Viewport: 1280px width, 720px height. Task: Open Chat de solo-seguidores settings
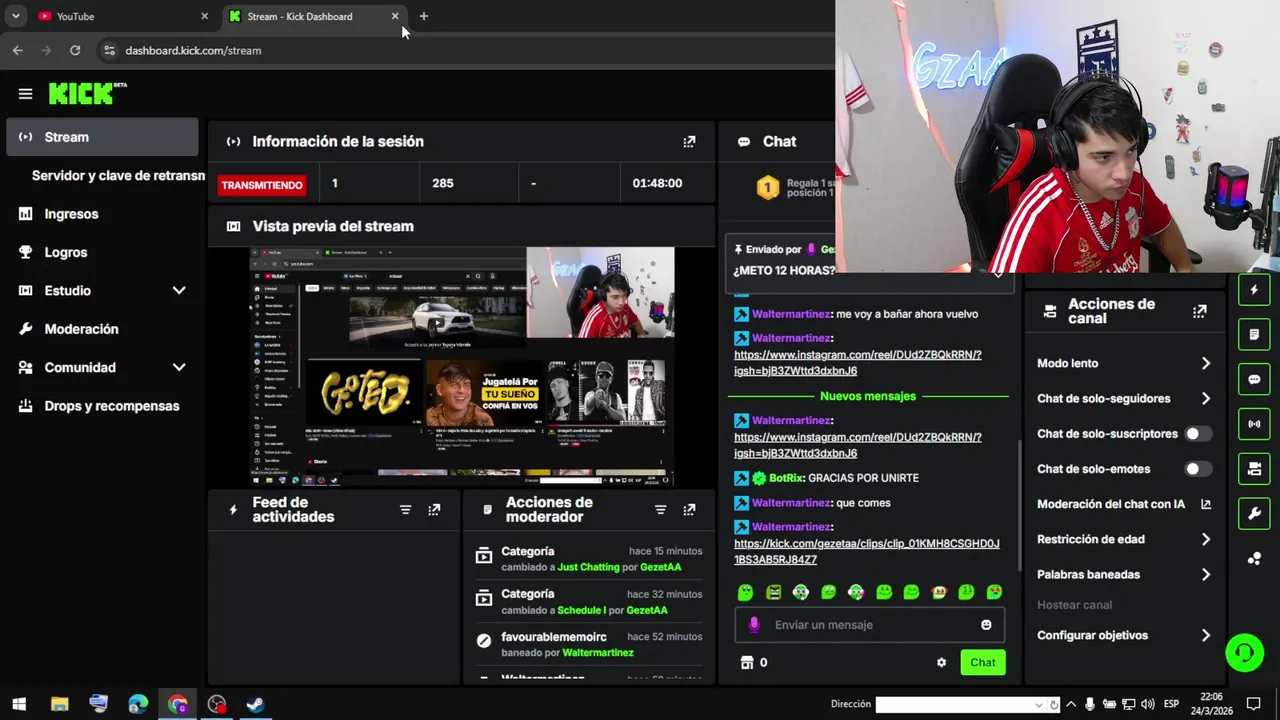1124,399
